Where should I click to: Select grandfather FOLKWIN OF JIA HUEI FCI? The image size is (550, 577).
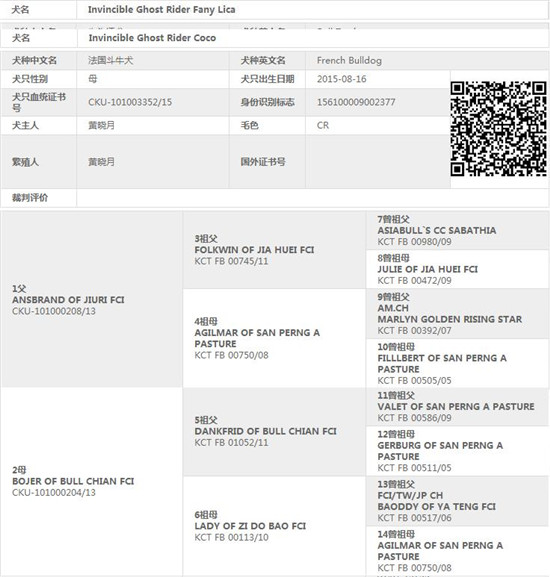pyautogui.click(x=254, y=250)
